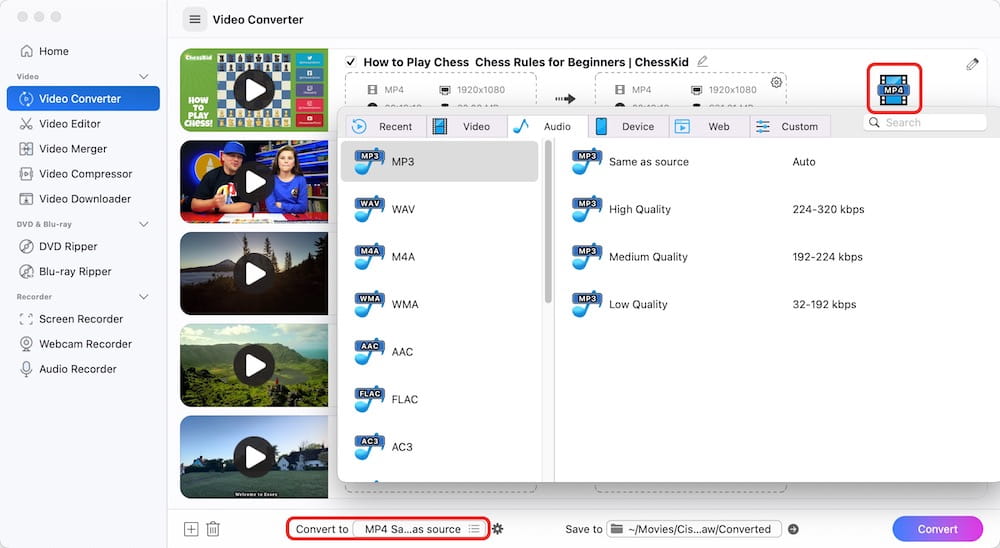Switch to the Device tab

click(628, 126)
